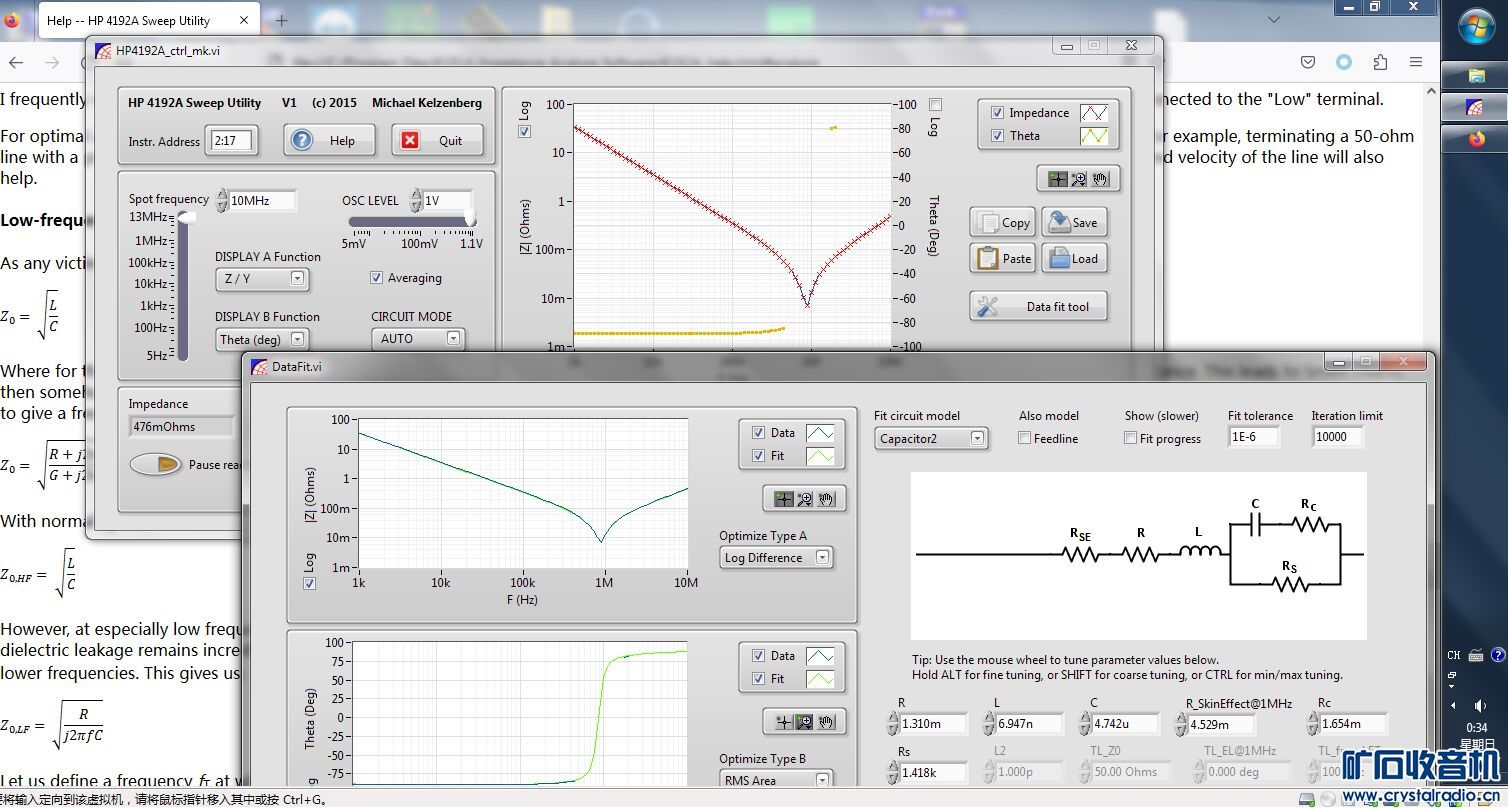This screenshot has width=1508, height=808.
Task: Toggle the Log checkbox of the DataFit |Z| graph
Action: pyautogui.click(x=309, y=583)
